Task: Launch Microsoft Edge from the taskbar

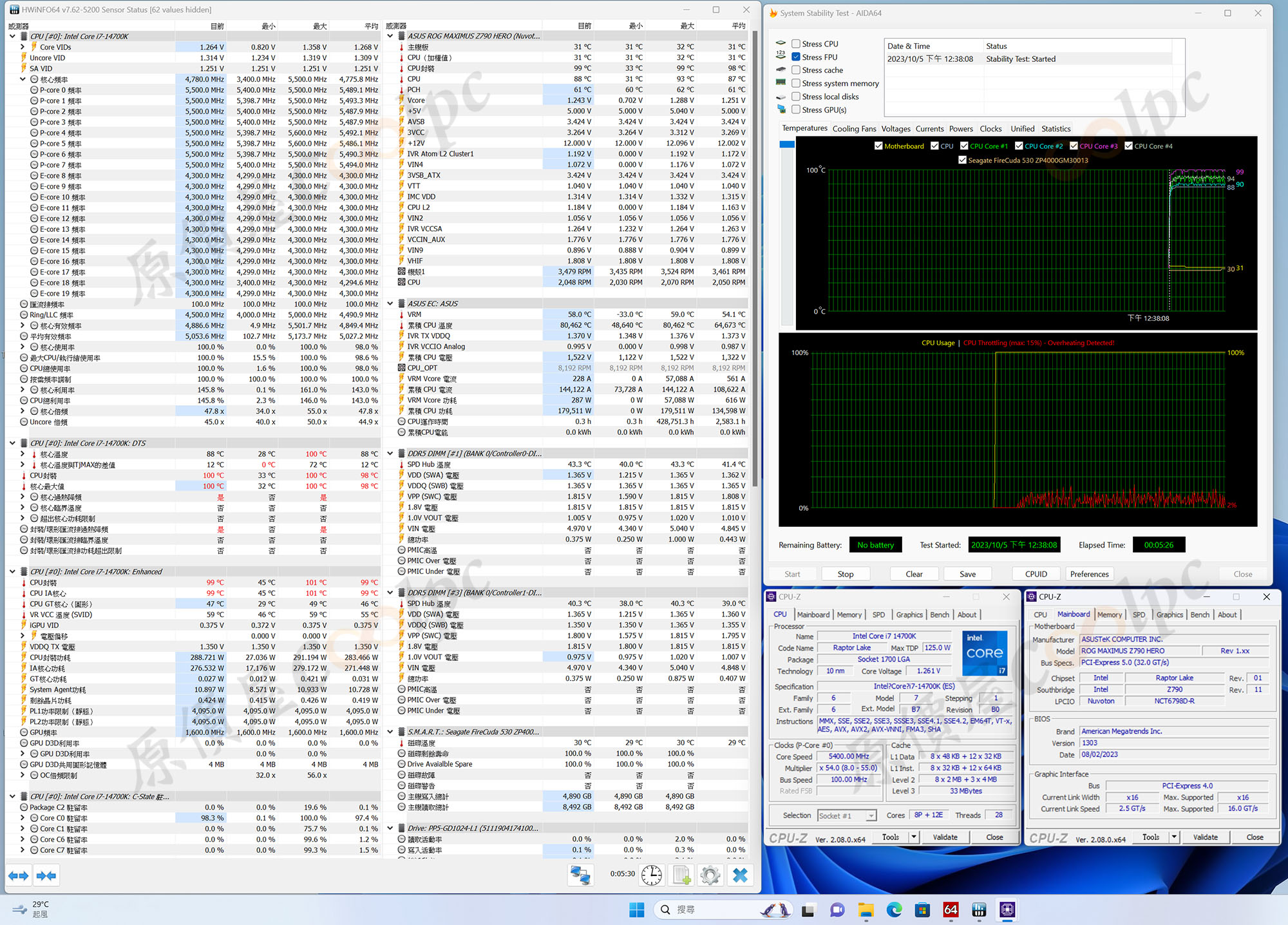Action: pos(895,910)
